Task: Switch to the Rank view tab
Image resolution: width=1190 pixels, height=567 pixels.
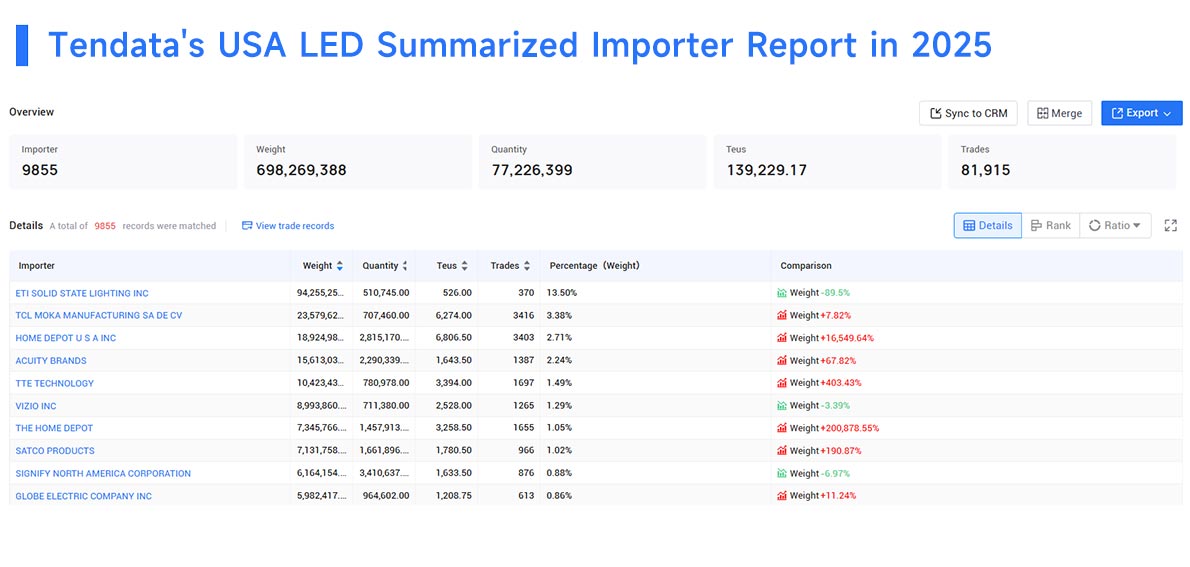Action: pos(1050,225)
